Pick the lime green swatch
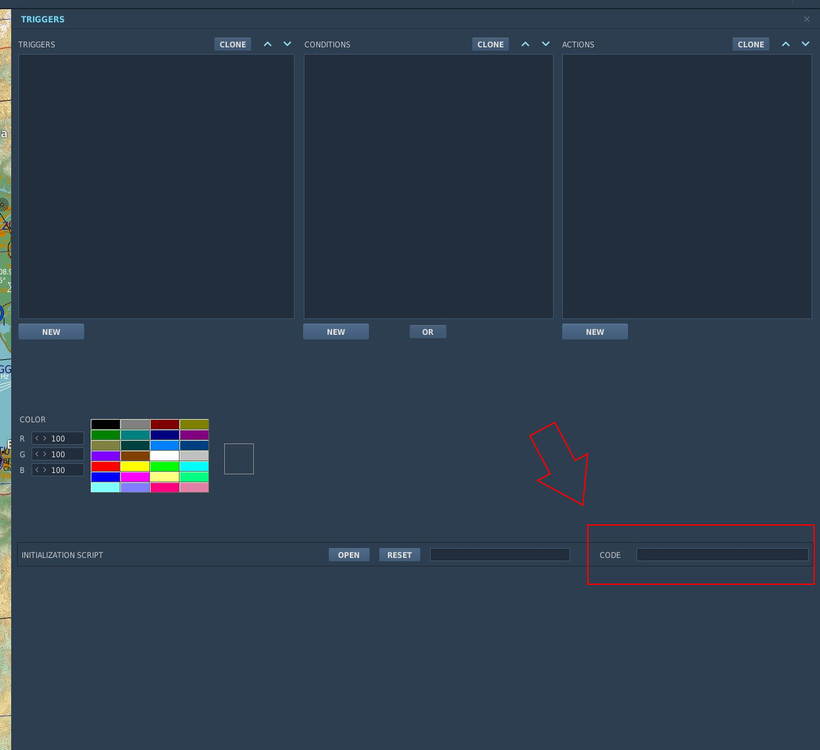The width and height of the screenshot is (820, 750). (x=165, y=467)
